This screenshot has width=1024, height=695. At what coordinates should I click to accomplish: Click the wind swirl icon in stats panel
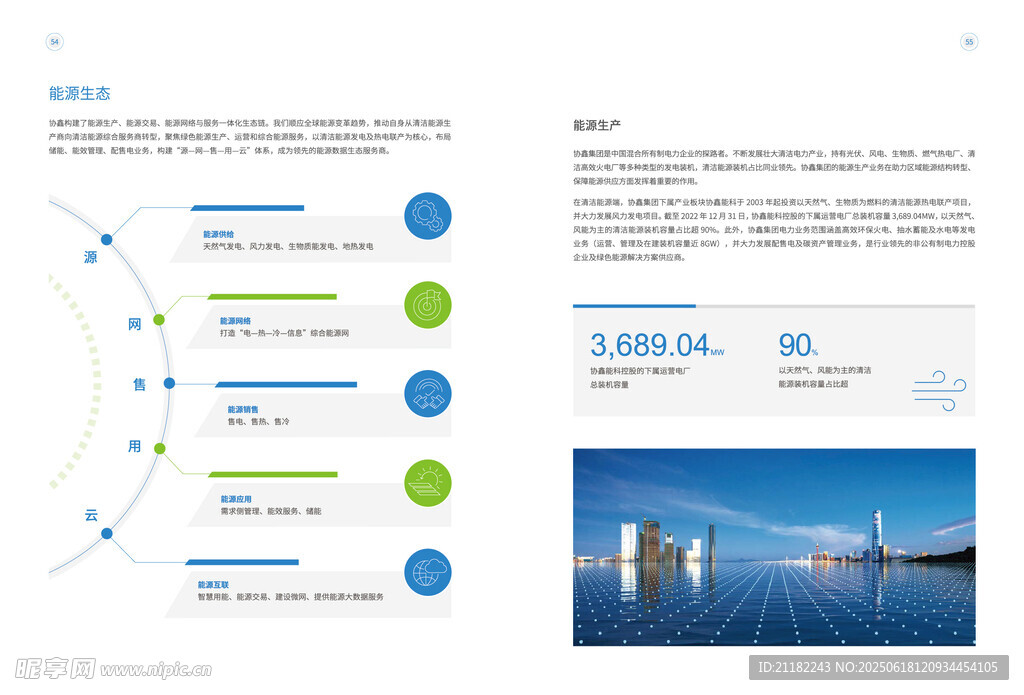(939, 391)
